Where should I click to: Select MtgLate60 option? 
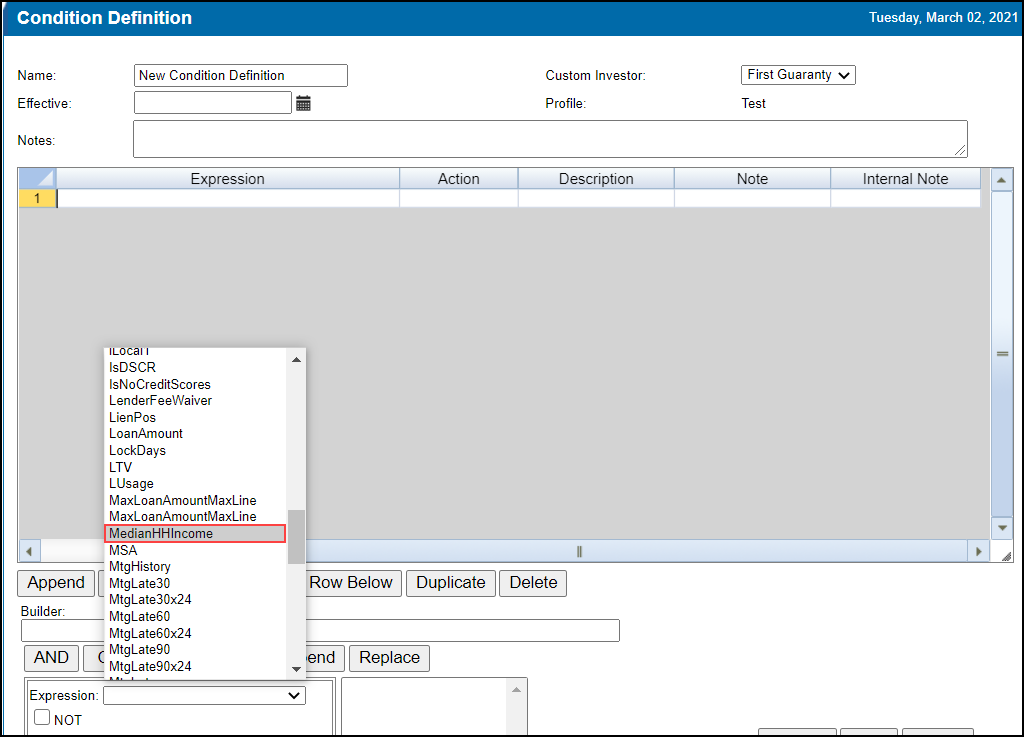click(x=195, y=617)
